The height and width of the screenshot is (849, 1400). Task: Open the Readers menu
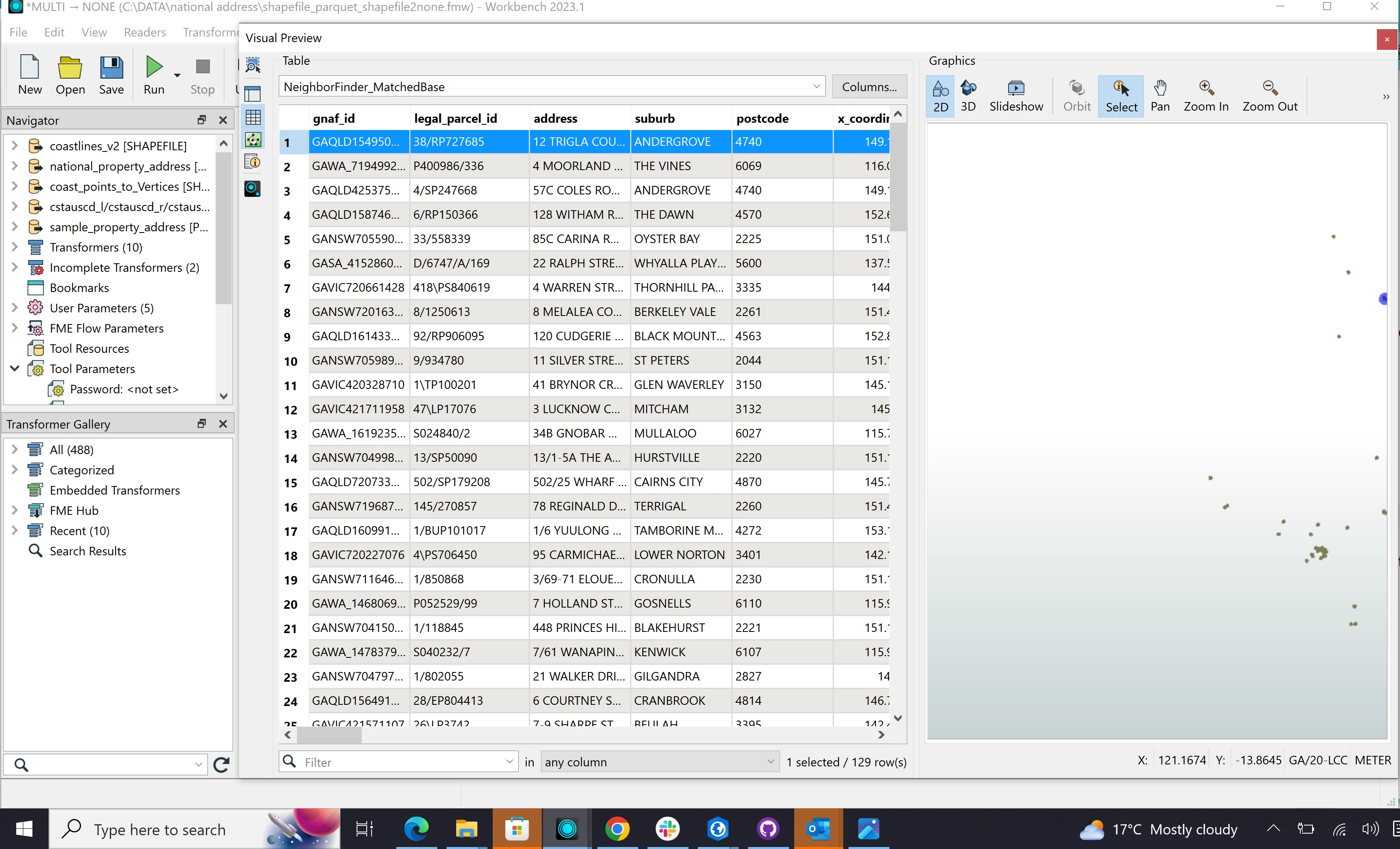pyautogui.click(x=145, y=32)
